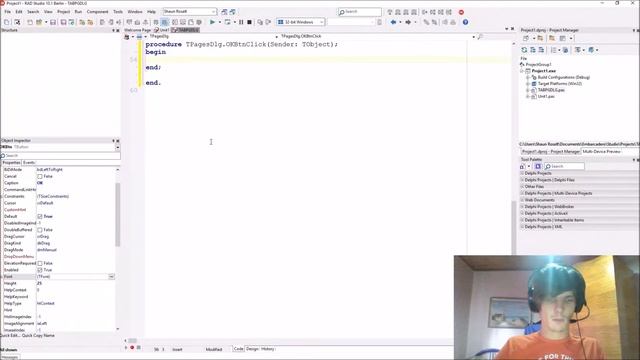640x360 pixels.
Task: Toggle the Enabled property checkbox
Action: pyautogui.click(x=40, y=270)
